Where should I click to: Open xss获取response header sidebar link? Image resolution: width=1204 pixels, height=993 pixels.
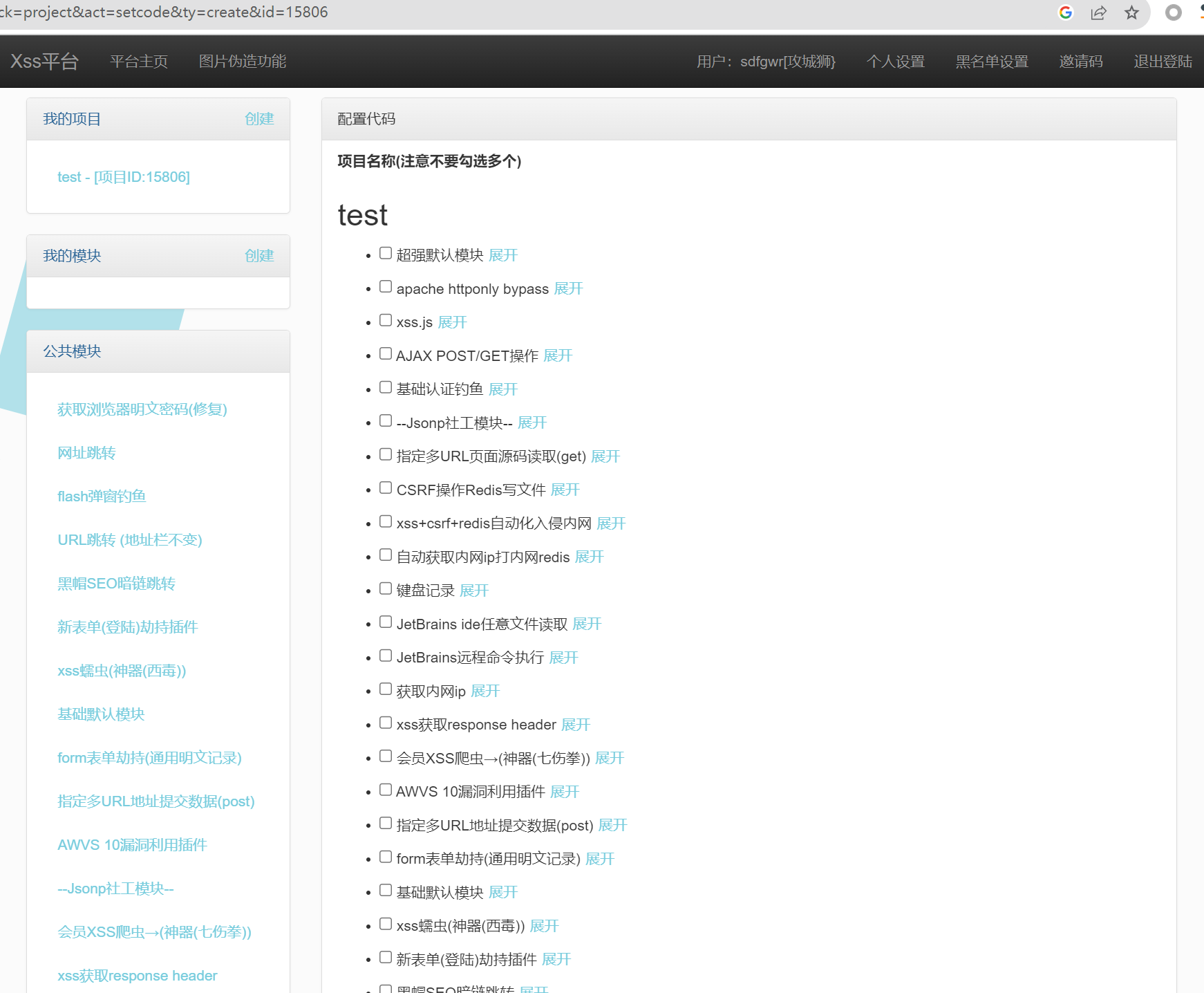tap(138, 976)
